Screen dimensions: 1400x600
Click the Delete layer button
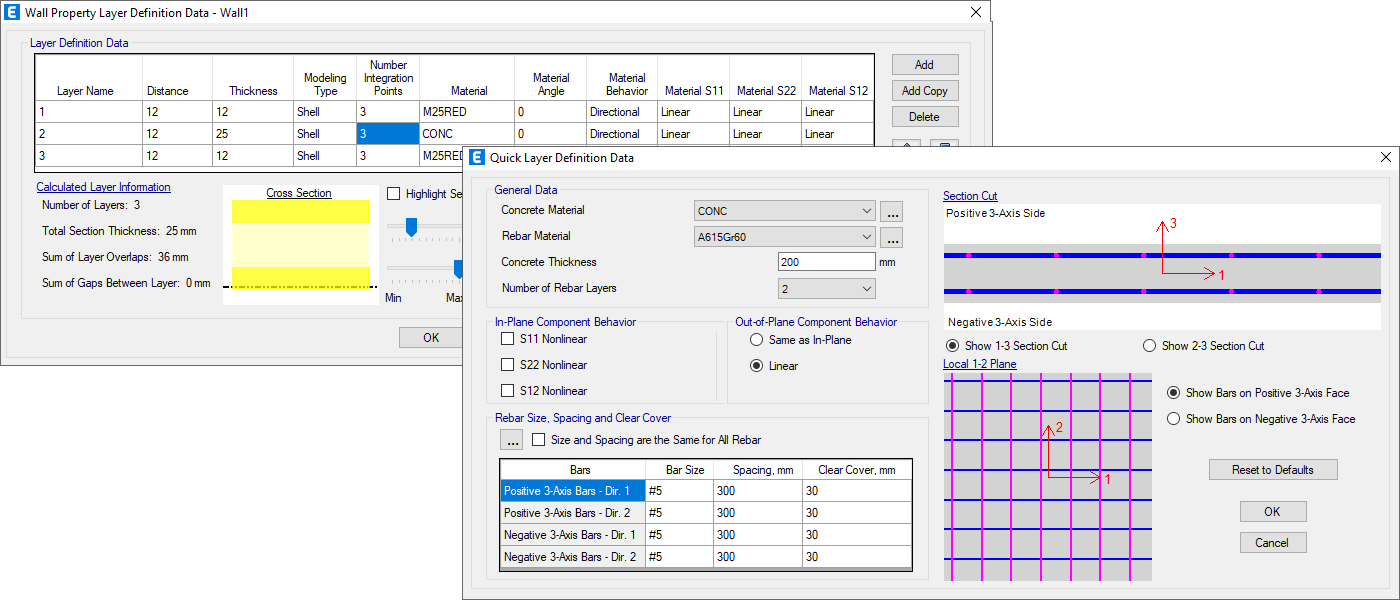tap(925, 117)
